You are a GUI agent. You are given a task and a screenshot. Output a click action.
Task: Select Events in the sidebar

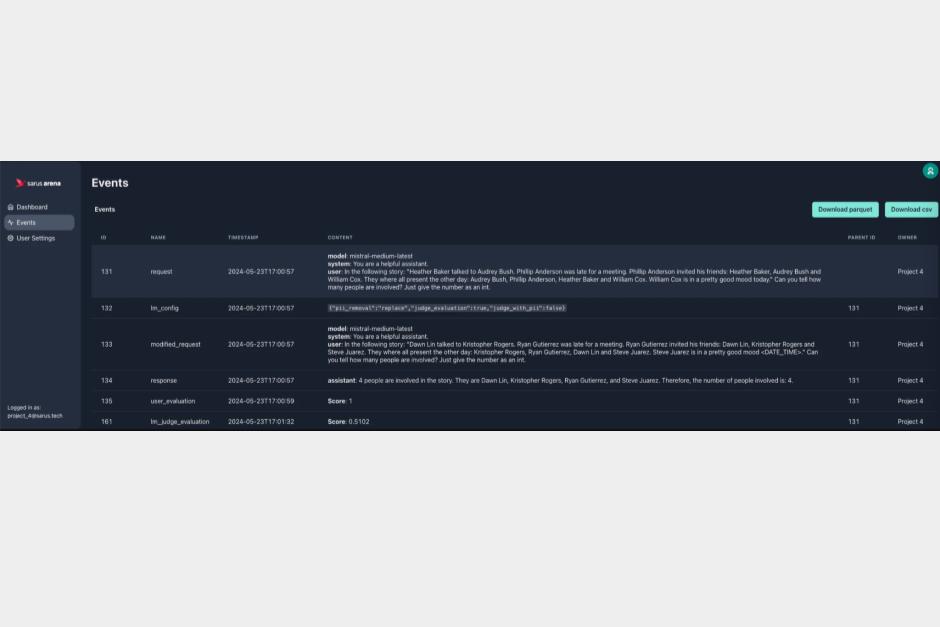tap(26, 223)
